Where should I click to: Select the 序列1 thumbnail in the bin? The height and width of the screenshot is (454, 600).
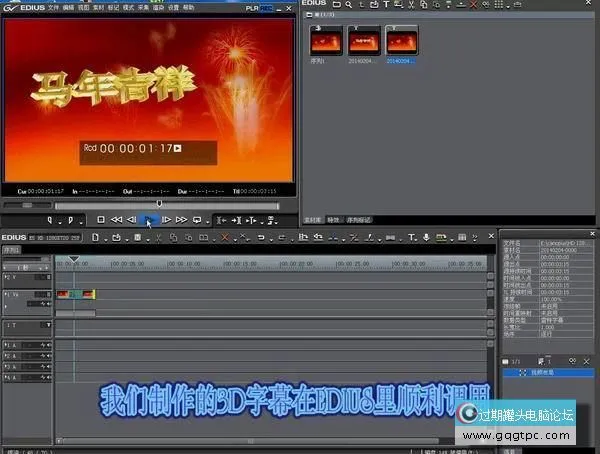[x=326, y=40]
